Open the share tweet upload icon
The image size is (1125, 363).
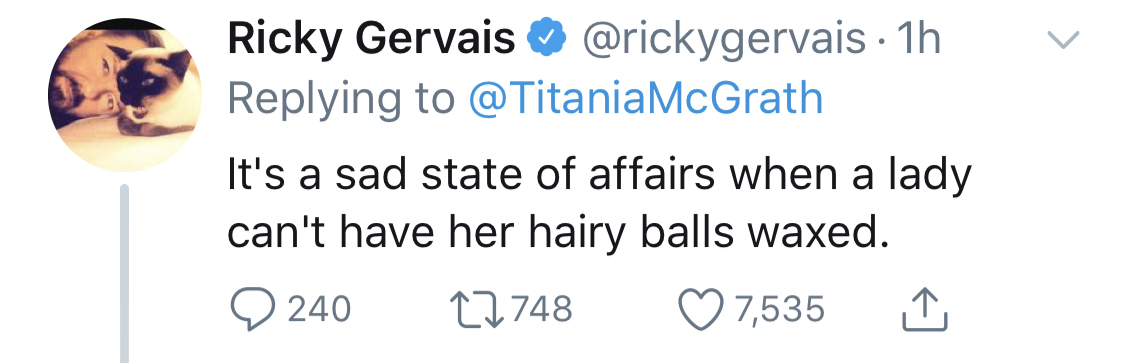(925, 309)
